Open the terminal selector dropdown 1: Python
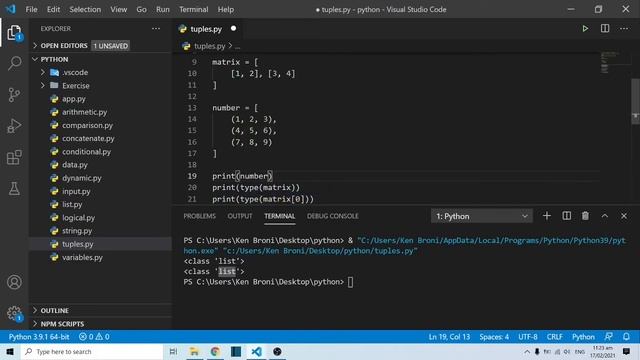 pyautogui.click(x=482, y=216)
